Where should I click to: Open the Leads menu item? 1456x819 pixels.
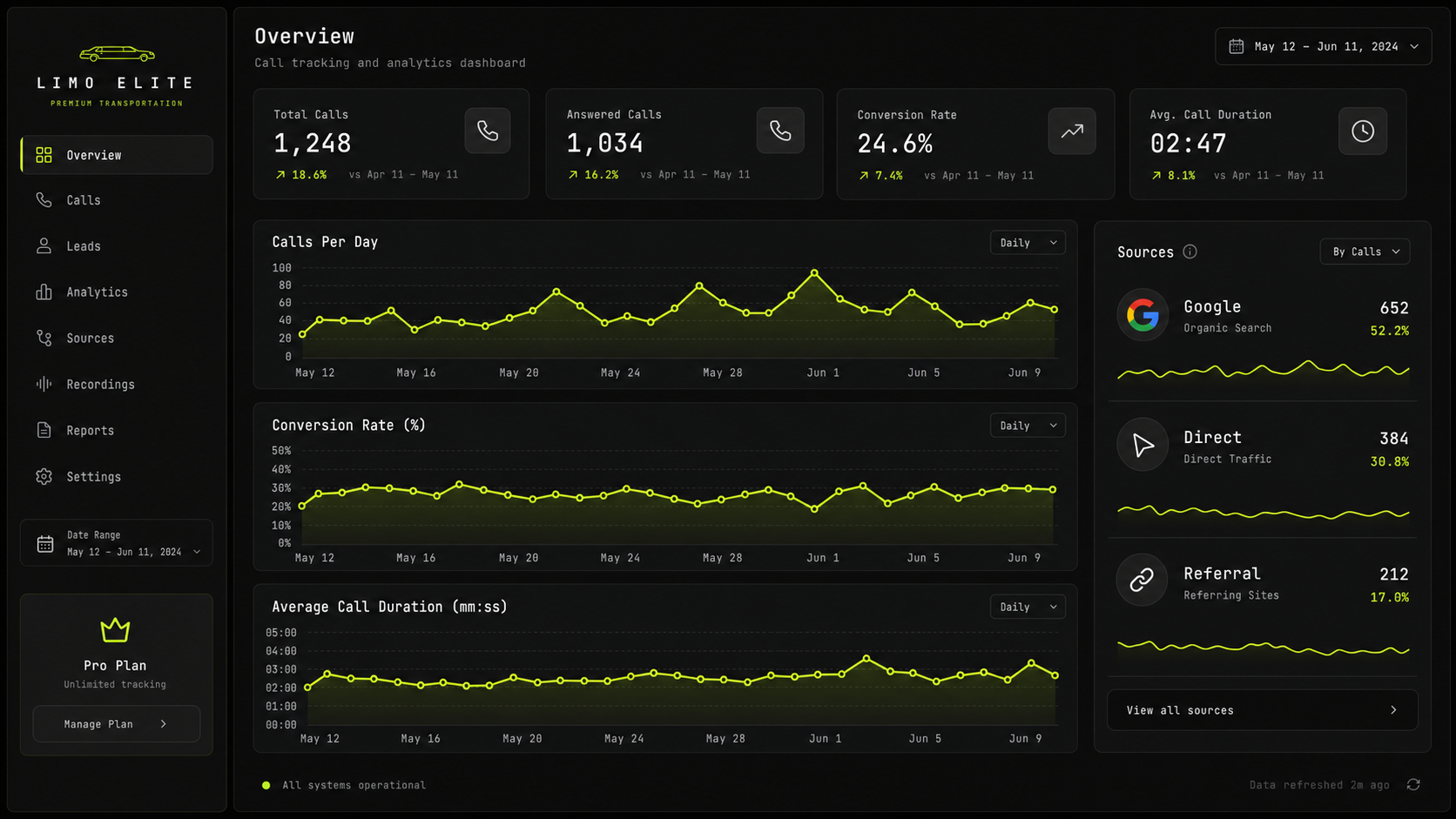117,246
